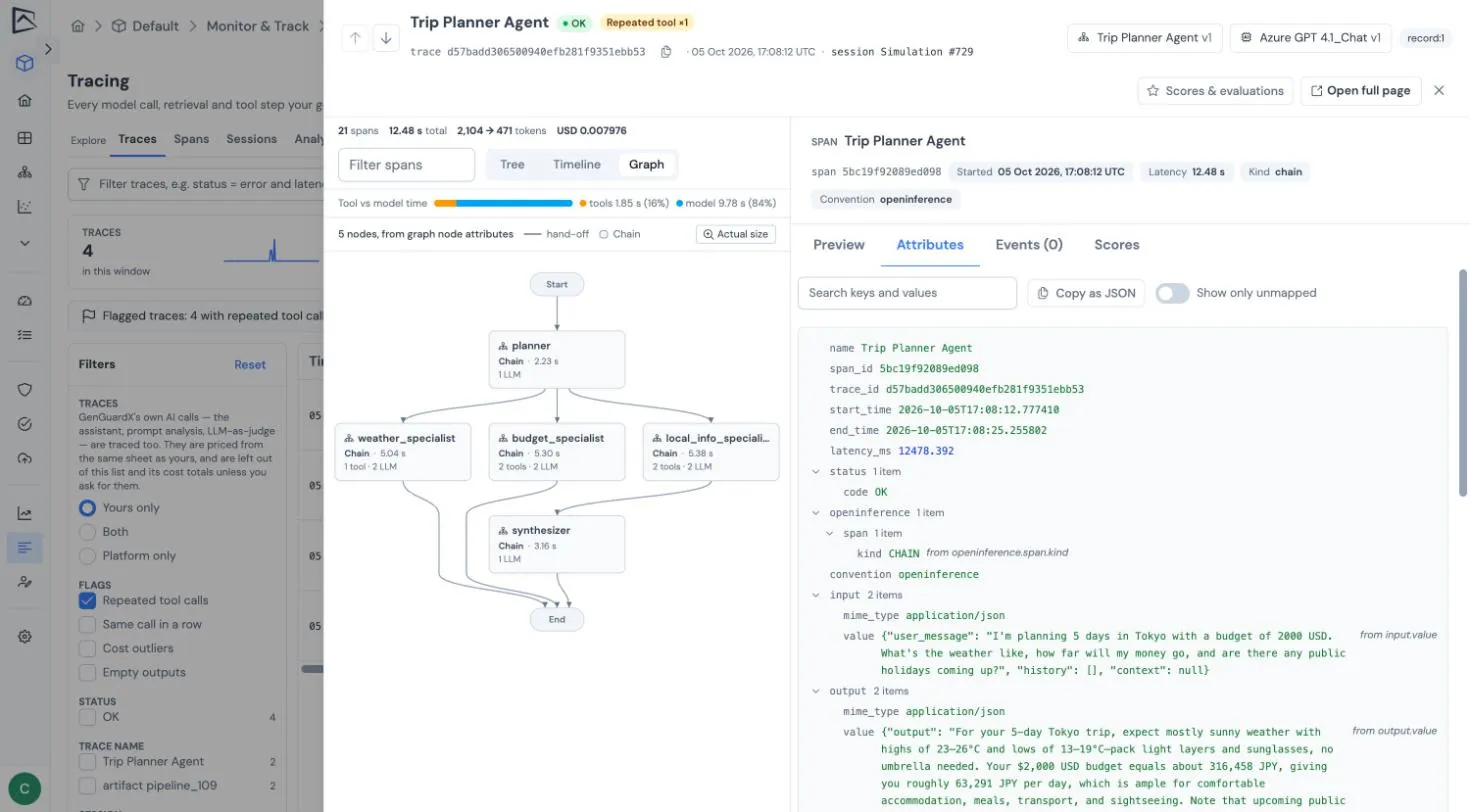
Task: Open the trend line icon in sidebar
Action: (x=25, y=513)
